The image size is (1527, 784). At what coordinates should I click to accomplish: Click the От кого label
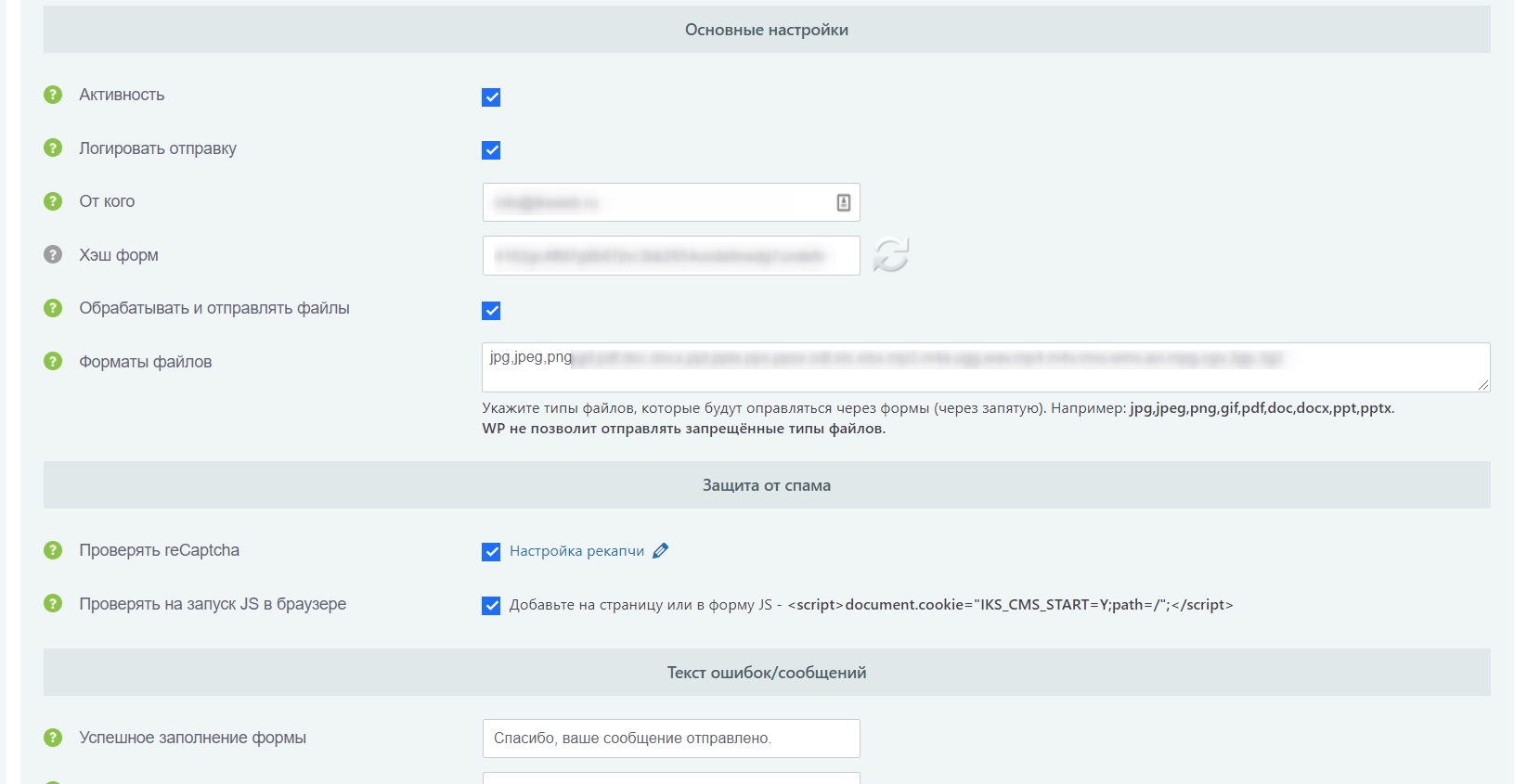(x=107, y=201)
